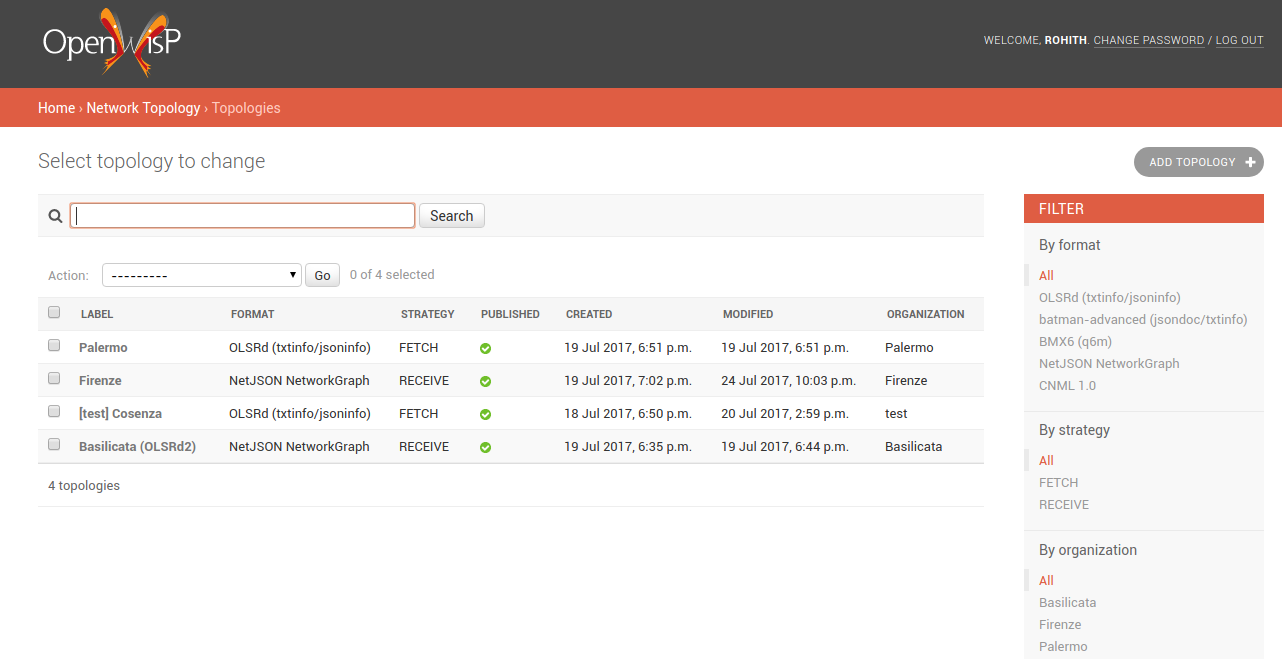Focus the search input field
This screenshot has width=1282, height=659.
[x=242, y=216]
